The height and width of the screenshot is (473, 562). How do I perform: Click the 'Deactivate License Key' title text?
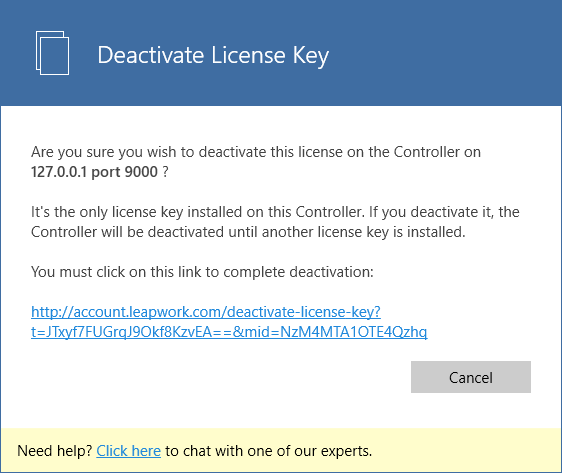click(x=213, y=55)
